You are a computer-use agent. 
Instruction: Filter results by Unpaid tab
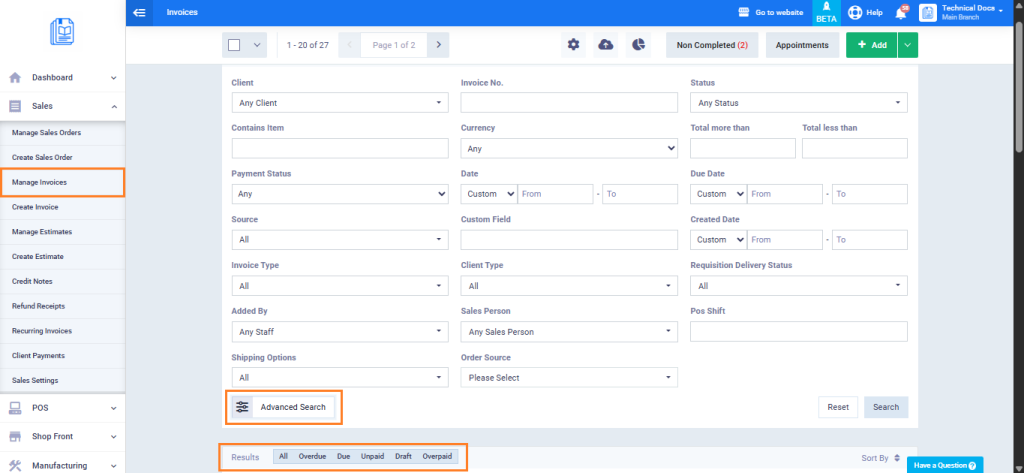tap(372, 456)
